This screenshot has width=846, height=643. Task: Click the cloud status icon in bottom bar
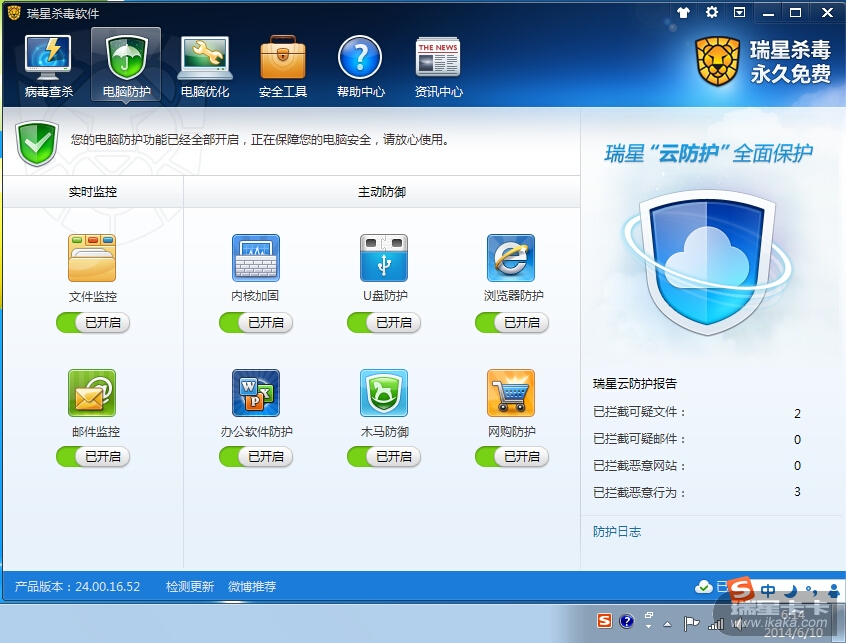(x=704, y=586)
